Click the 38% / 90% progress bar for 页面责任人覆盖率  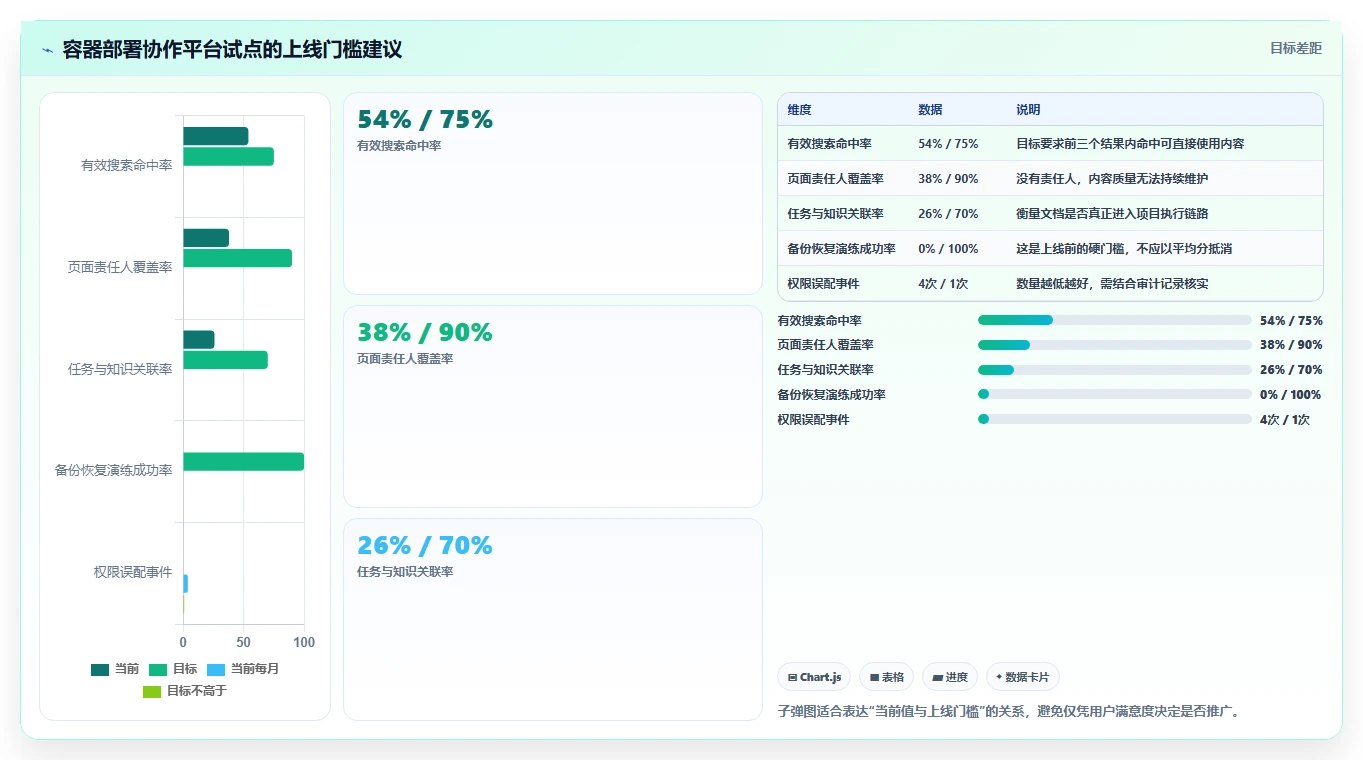click(x=1114, y=345)
